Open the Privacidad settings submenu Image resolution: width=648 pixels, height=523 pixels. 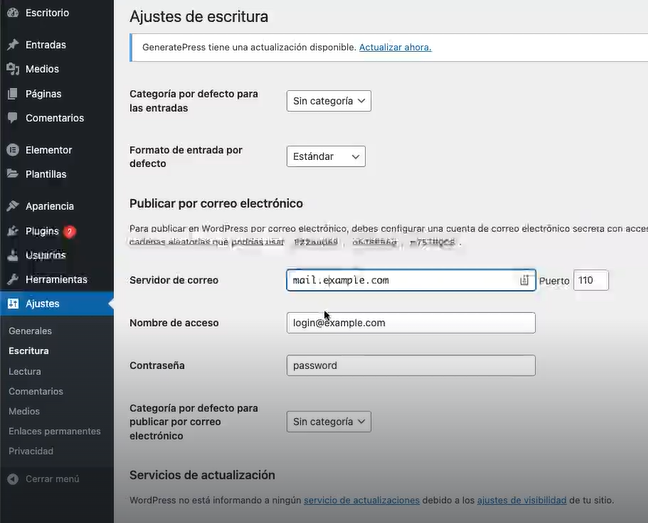coord(31,451)
